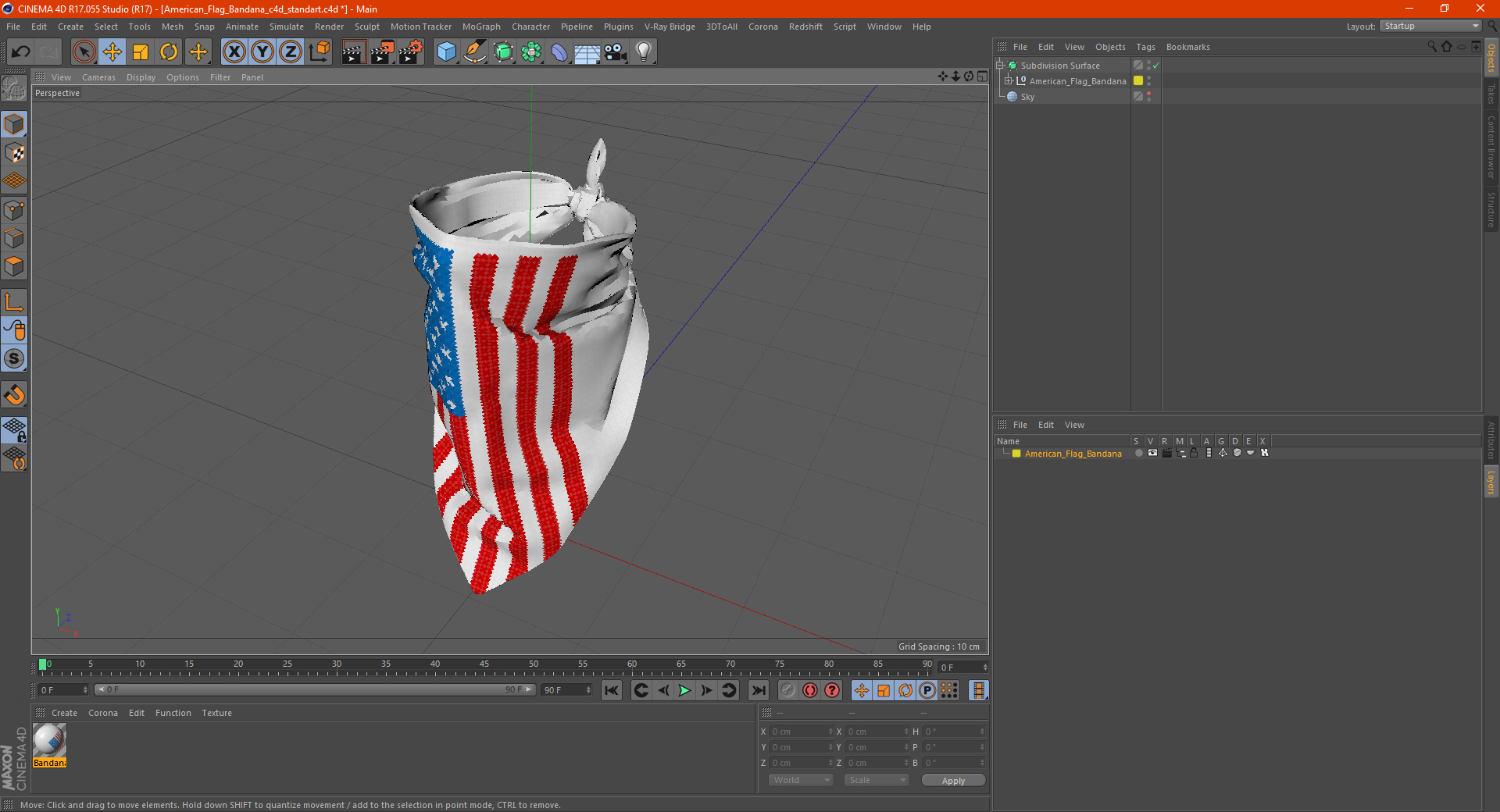Toggle X axis lock
Viewport: 1500px width, 812px height.
(234, 52)
